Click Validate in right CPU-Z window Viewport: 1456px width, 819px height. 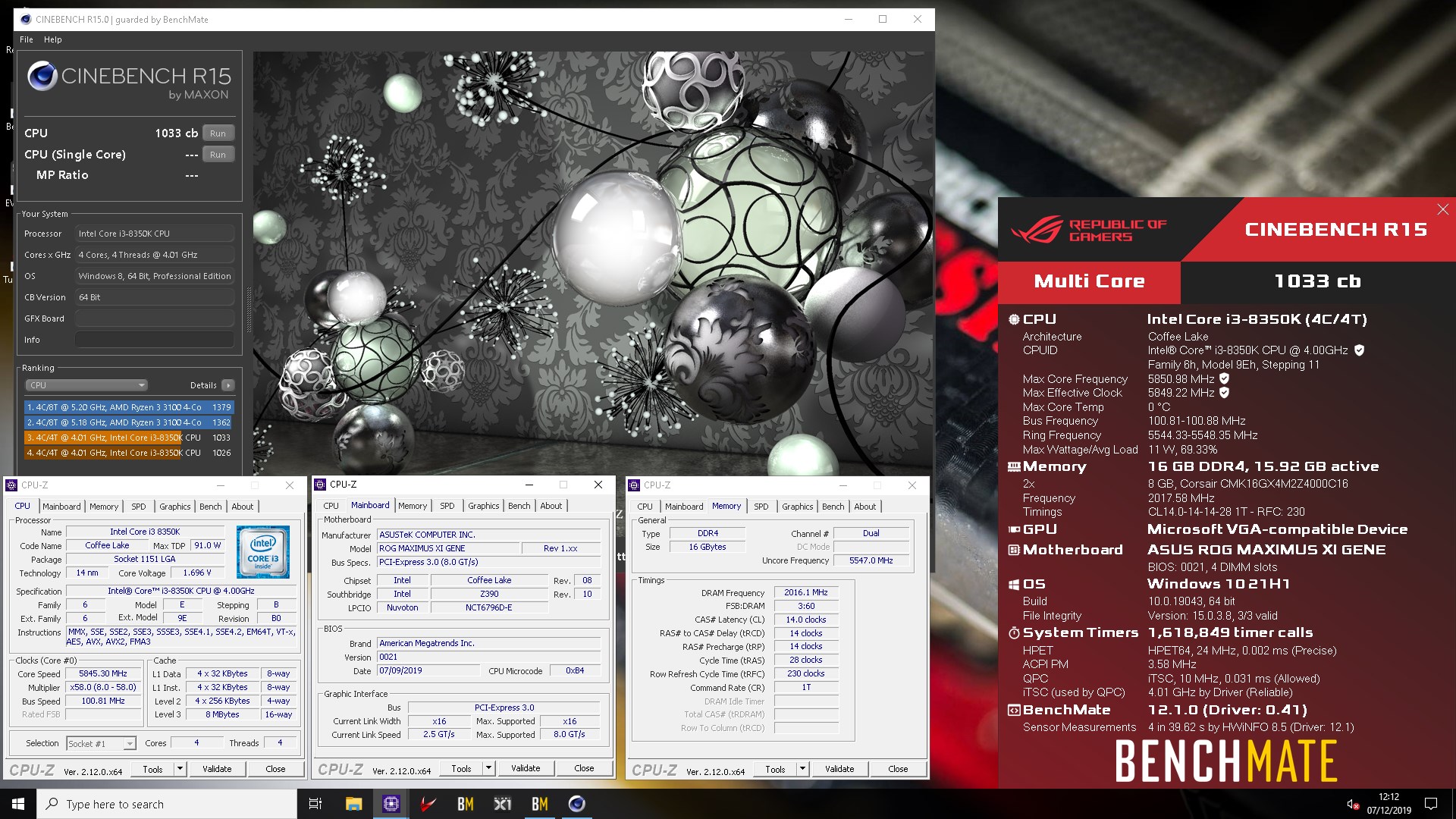[x=839, y=769]
